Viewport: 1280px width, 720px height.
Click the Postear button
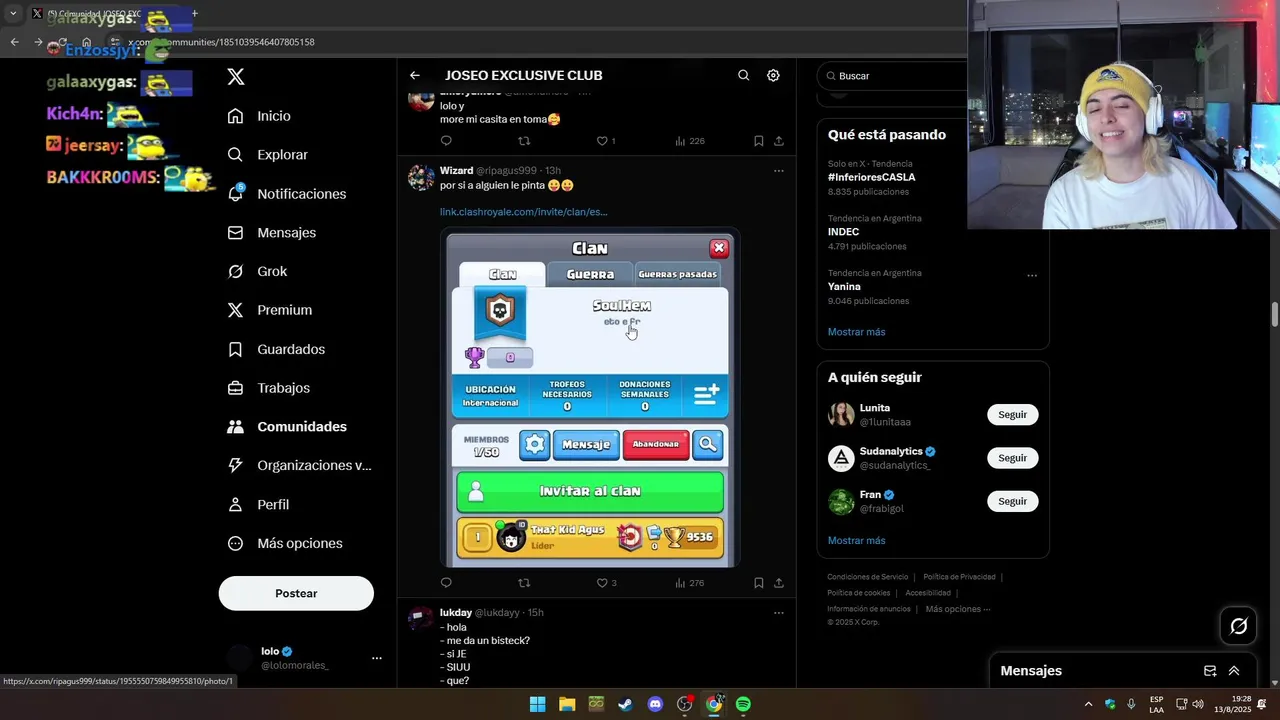[296, 593]
